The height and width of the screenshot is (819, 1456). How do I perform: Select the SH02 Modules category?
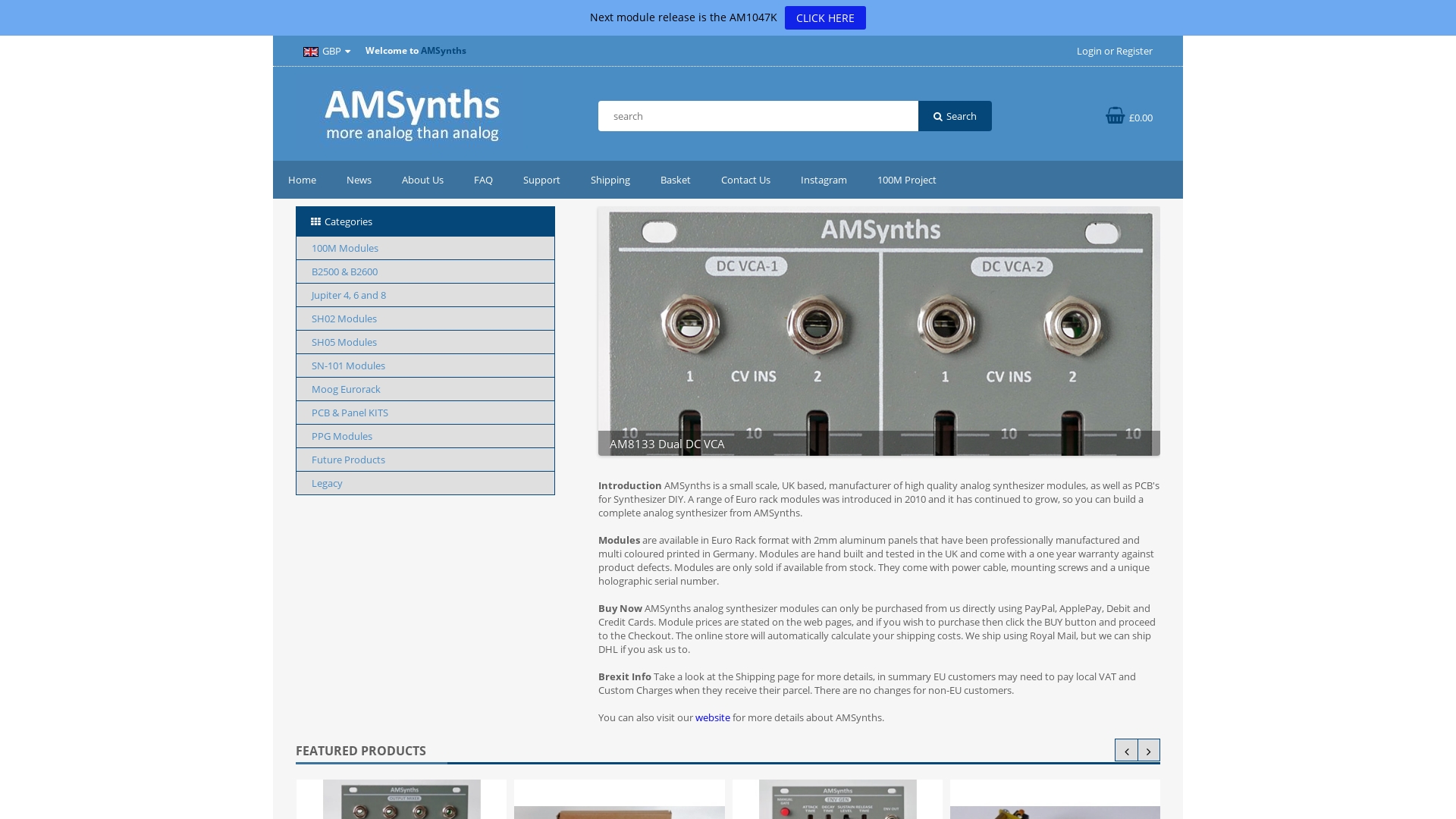[425, 318]
